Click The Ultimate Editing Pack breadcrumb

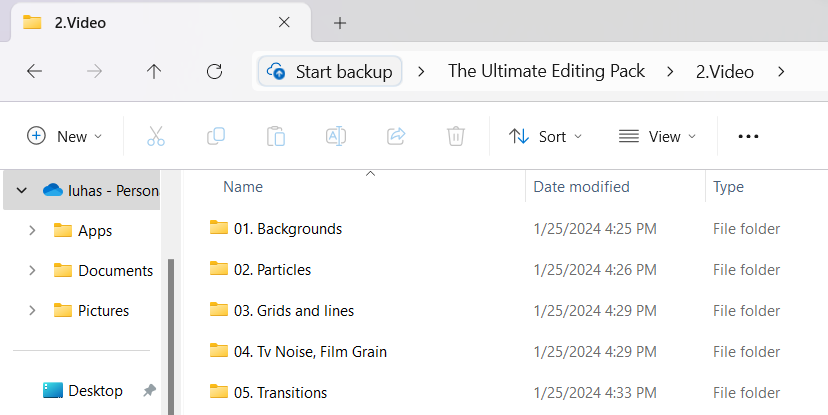(546, 71)
